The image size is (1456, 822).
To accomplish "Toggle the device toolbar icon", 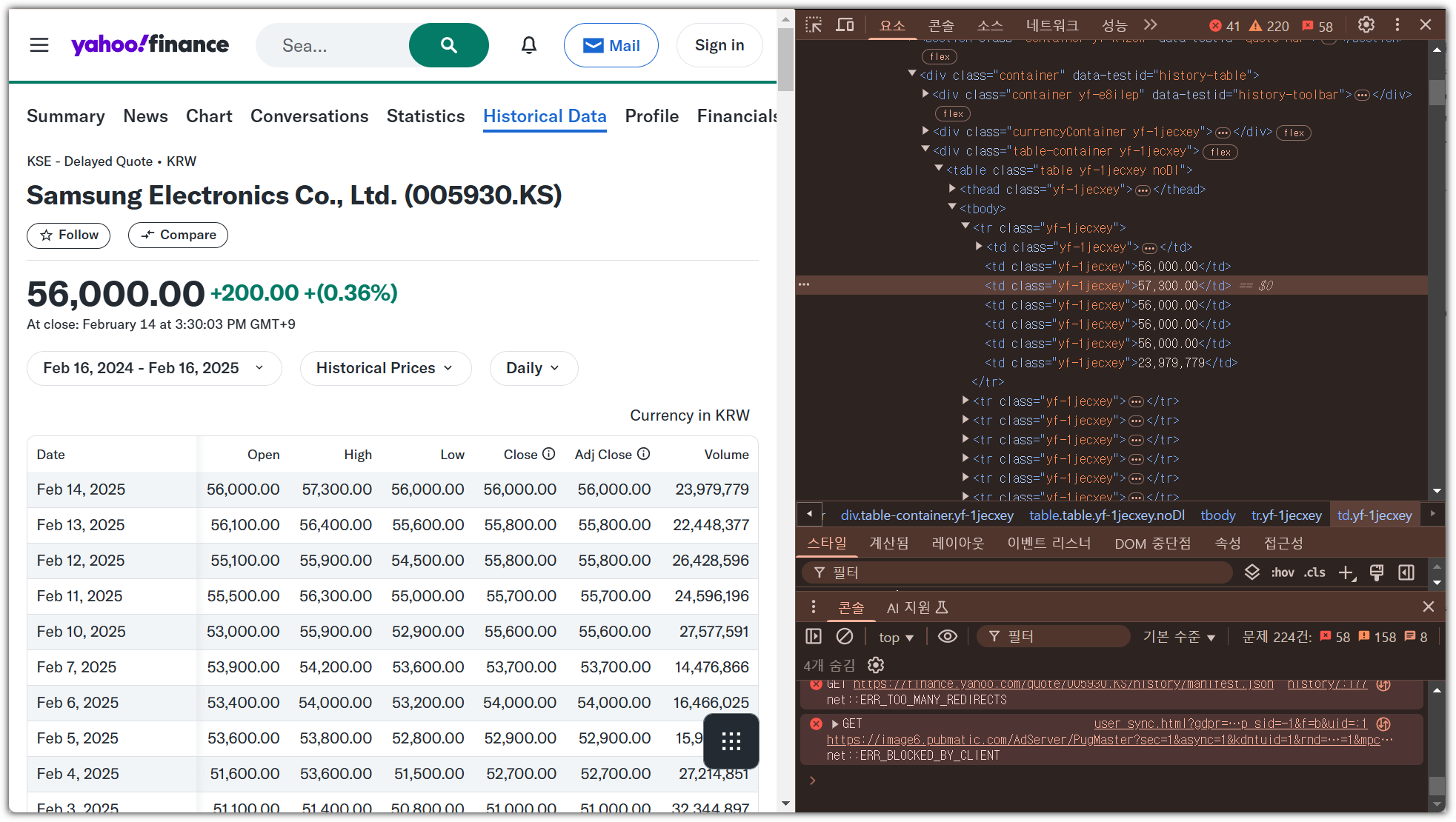I will [845, 25].
